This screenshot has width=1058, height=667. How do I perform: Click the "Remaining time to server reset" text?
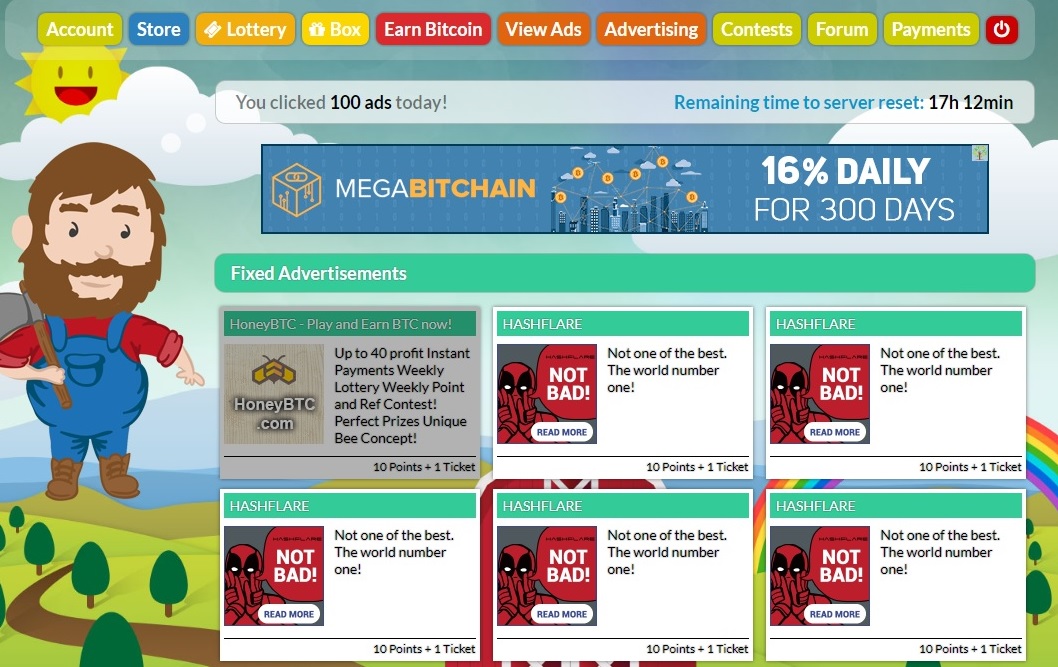799,103
